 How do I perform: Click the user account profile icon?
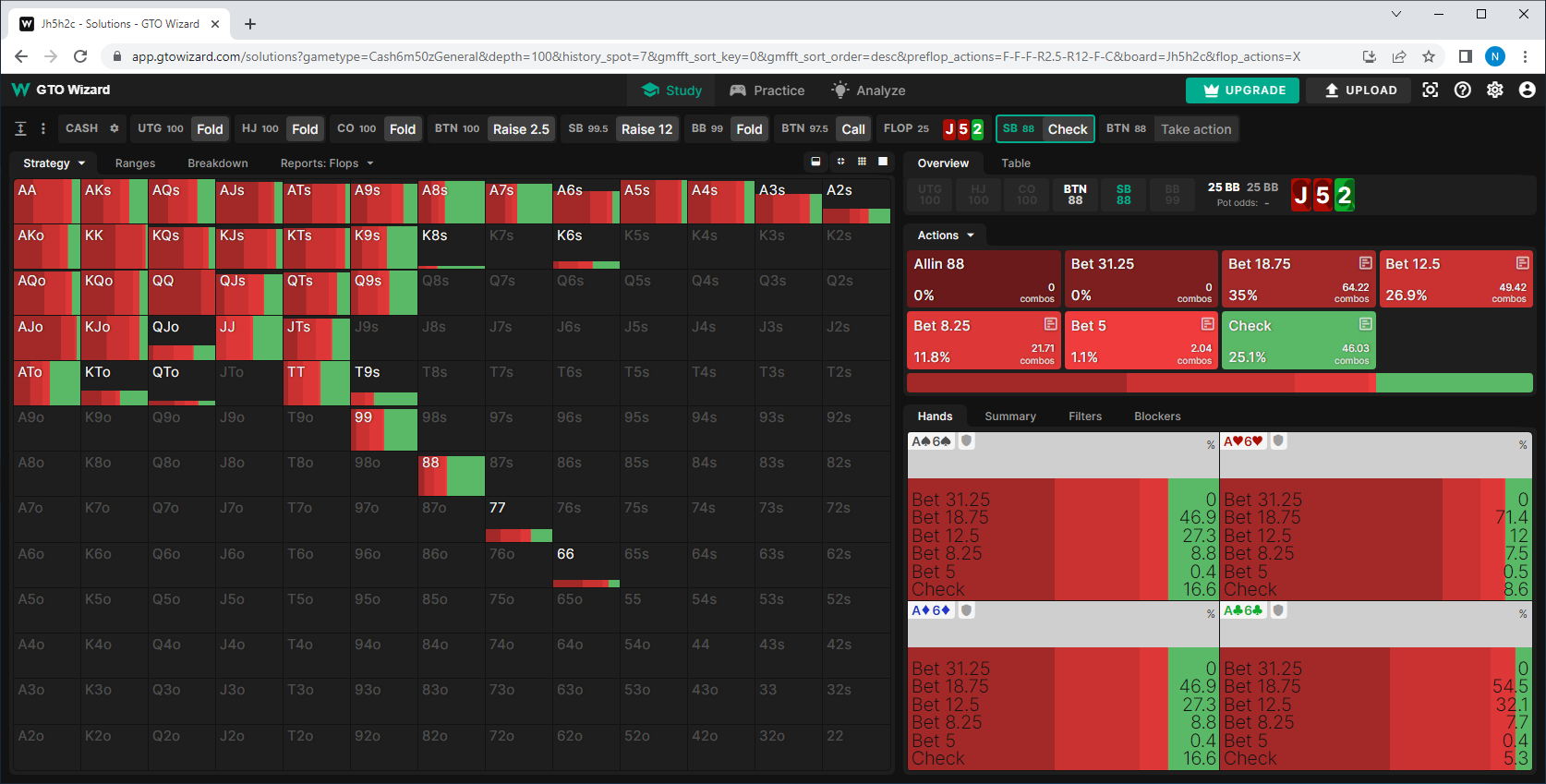1527,90
